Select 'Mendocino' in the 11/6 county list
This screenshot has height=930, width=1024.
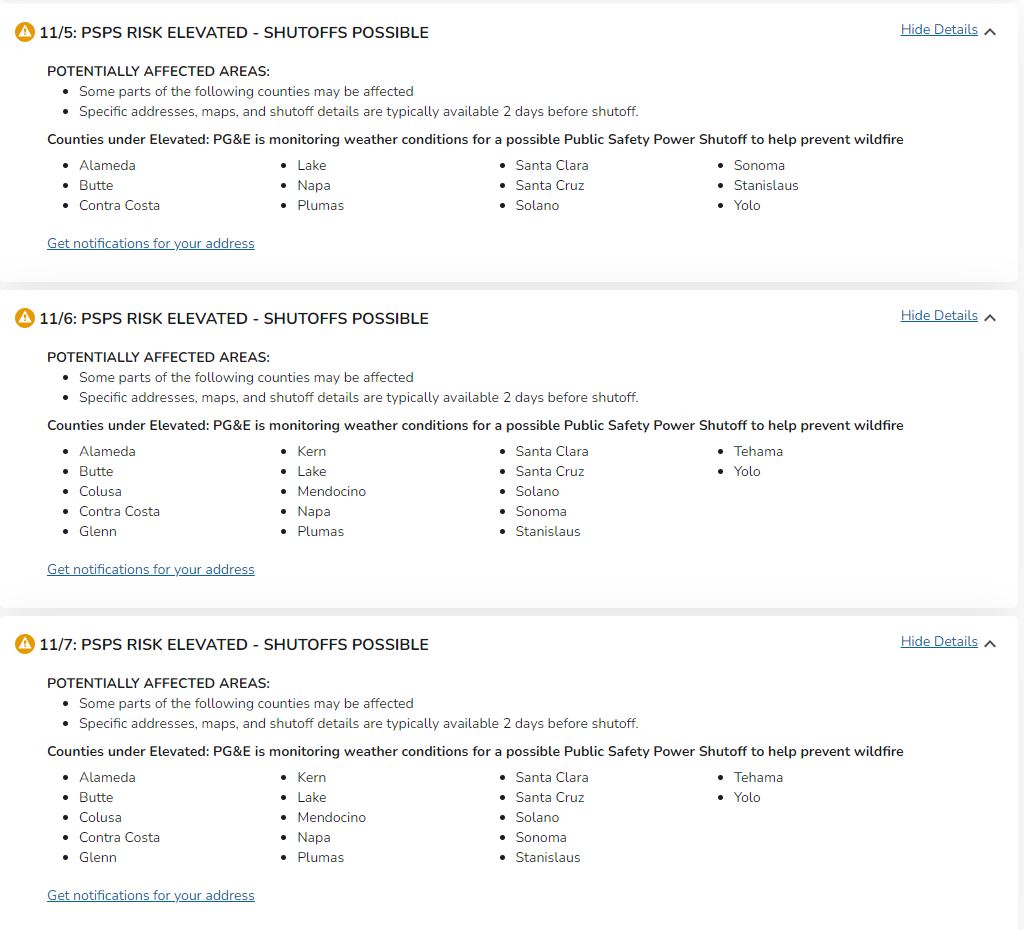pyautogui.click(x=331, y=491)
